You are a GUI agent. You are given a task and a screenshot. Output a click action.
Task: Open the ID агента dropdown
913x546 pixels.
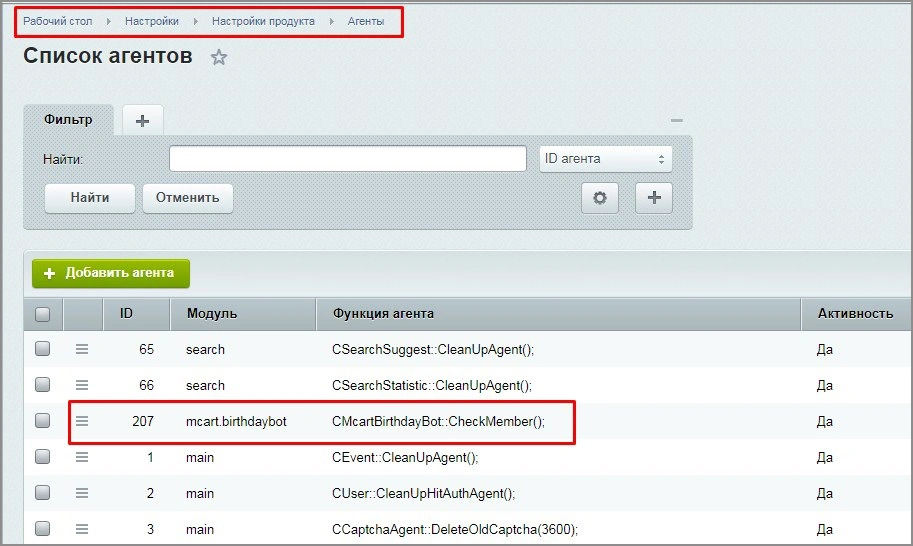pyautogui.click(x=606, y=159)
